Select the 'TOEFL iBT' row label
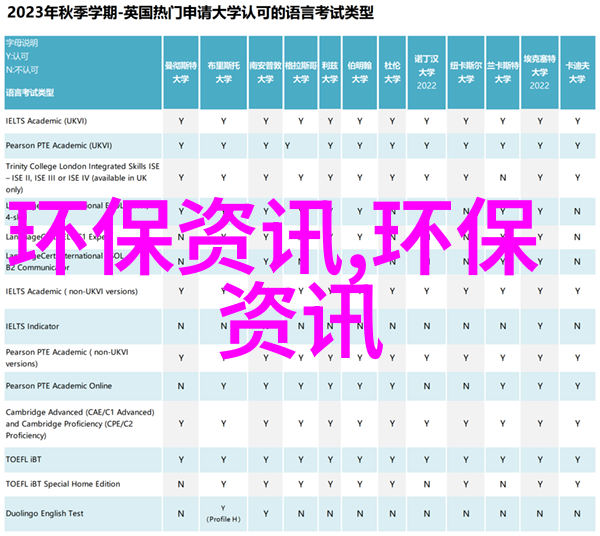 pos(24,459)
